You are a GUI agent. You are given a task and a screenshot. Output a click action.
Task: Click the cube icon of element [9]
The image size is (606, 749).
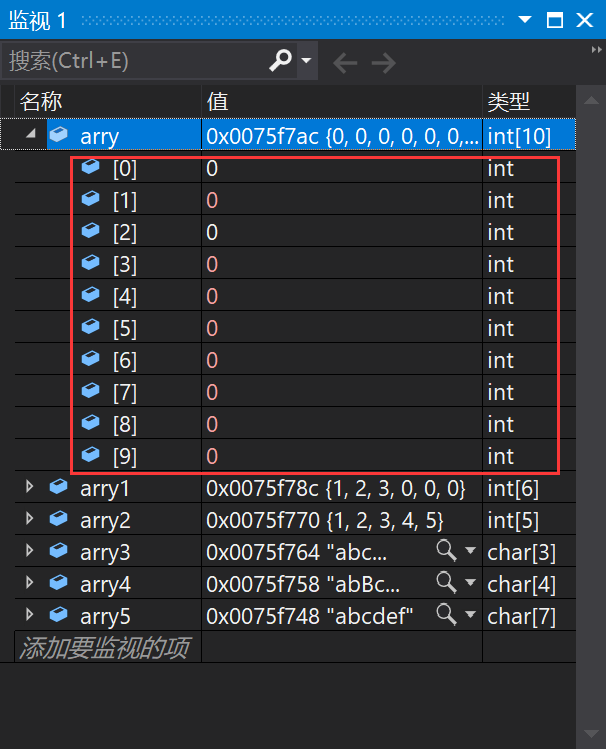90,455
